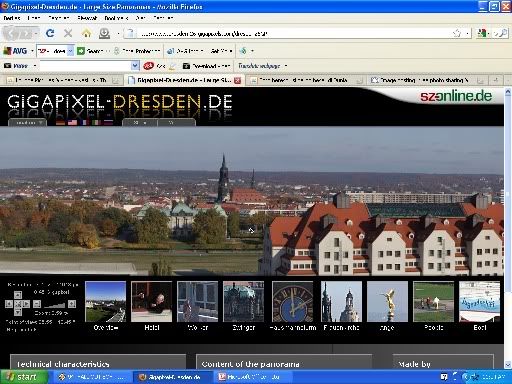The width and height of the screenshot is (512, 384).
Task: Switch to first taskbar window button
Action: click(x=92, y=377)
